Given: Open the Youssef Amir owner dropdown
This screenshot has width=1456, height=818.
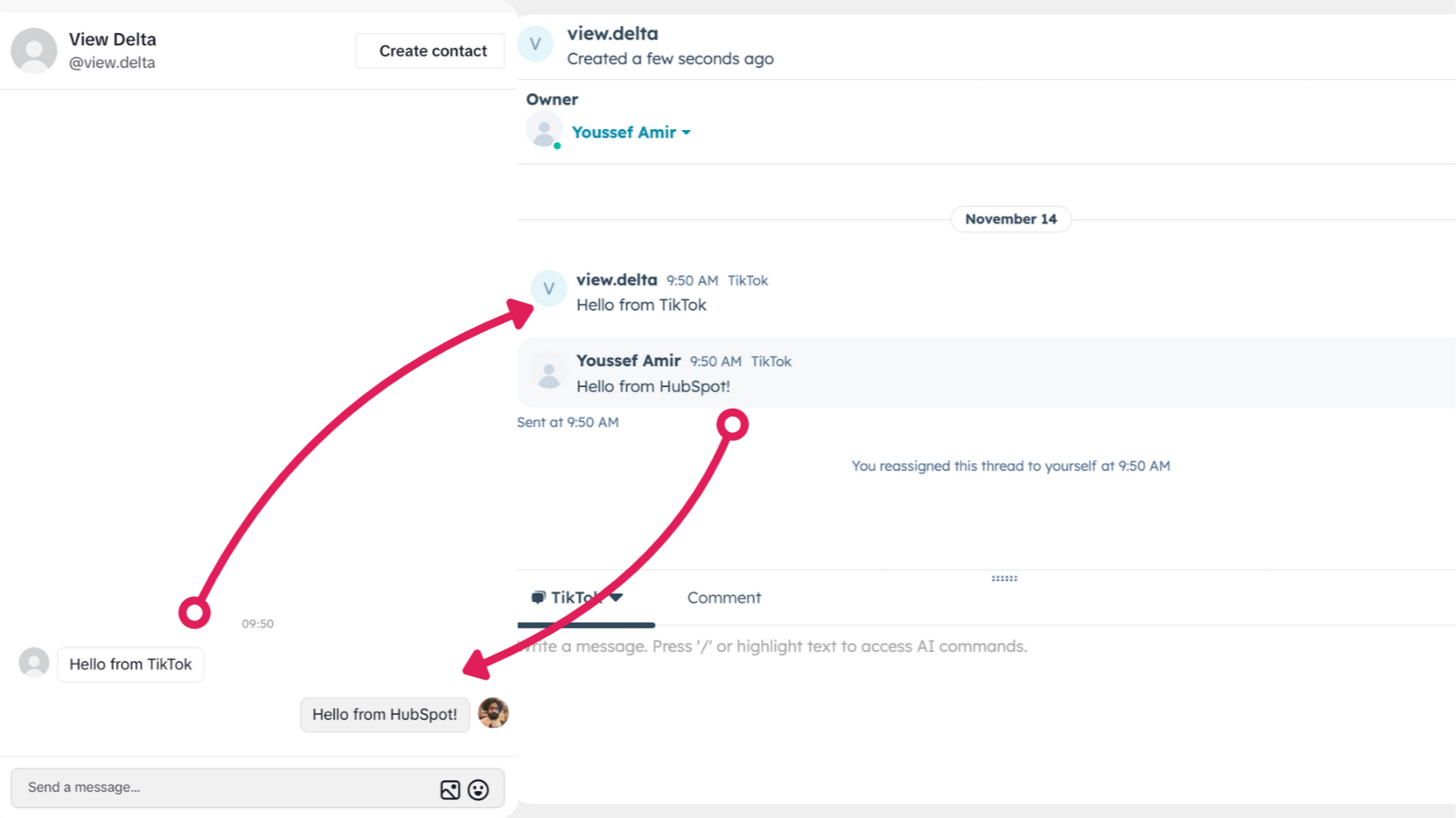Looking at the screenshot, I should pyautogui.click(x=687, y=132).
